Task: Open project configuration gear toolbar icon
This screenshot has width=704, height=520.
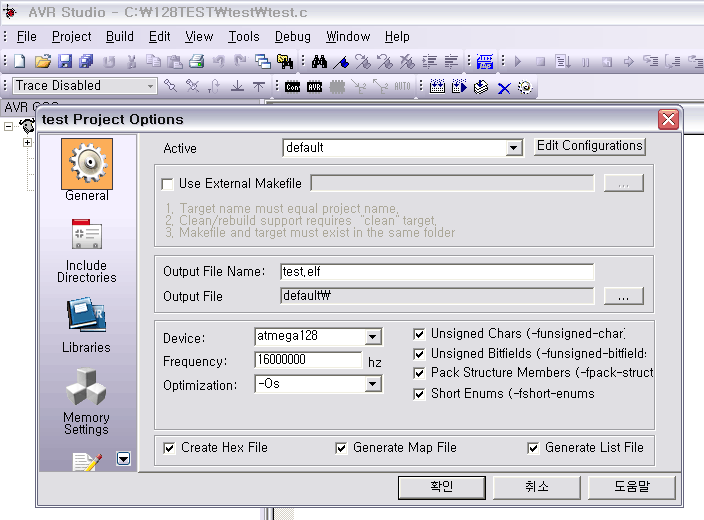Action: point(525,87)
